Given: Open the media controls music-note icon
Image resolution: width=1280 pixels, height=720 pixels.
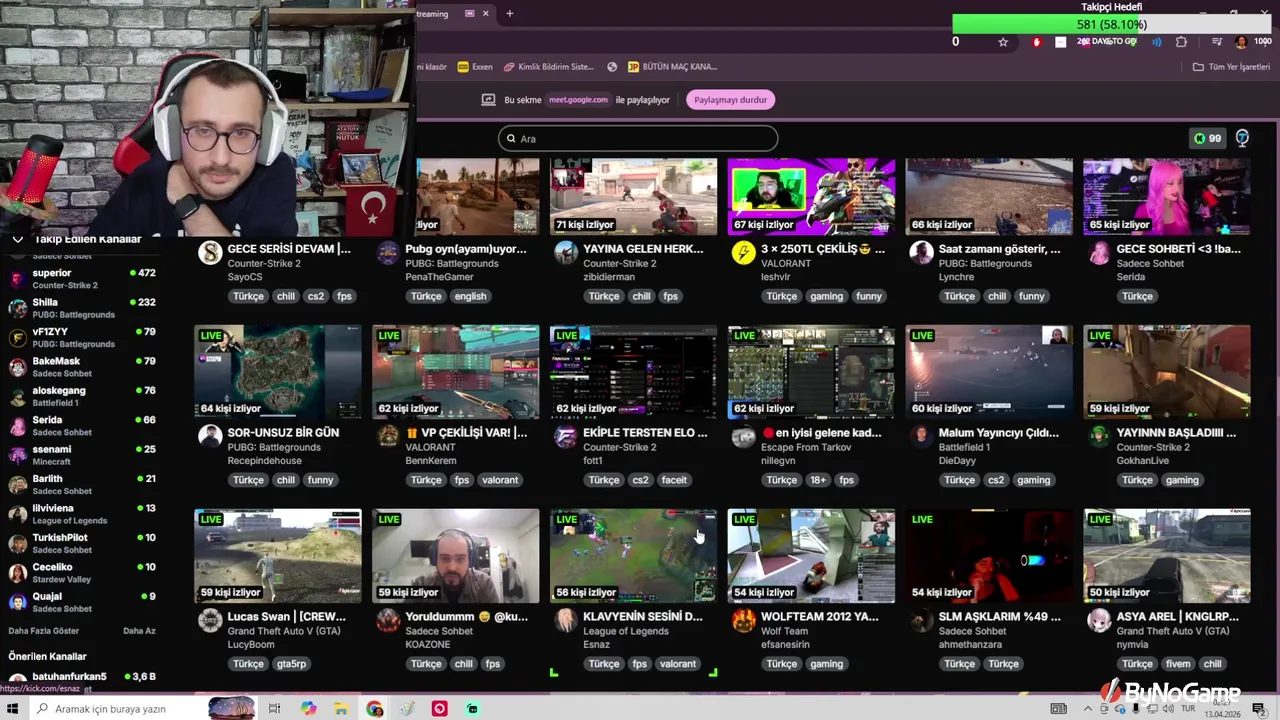Looking at the screenshot, I should pyautogui.click(x=1216, y=42).
